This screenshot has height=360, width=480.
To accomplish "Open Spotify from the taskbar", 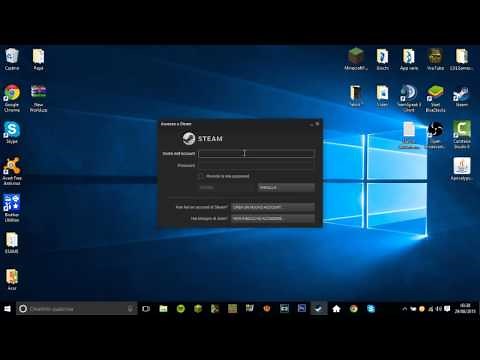I will pos(181,309).
